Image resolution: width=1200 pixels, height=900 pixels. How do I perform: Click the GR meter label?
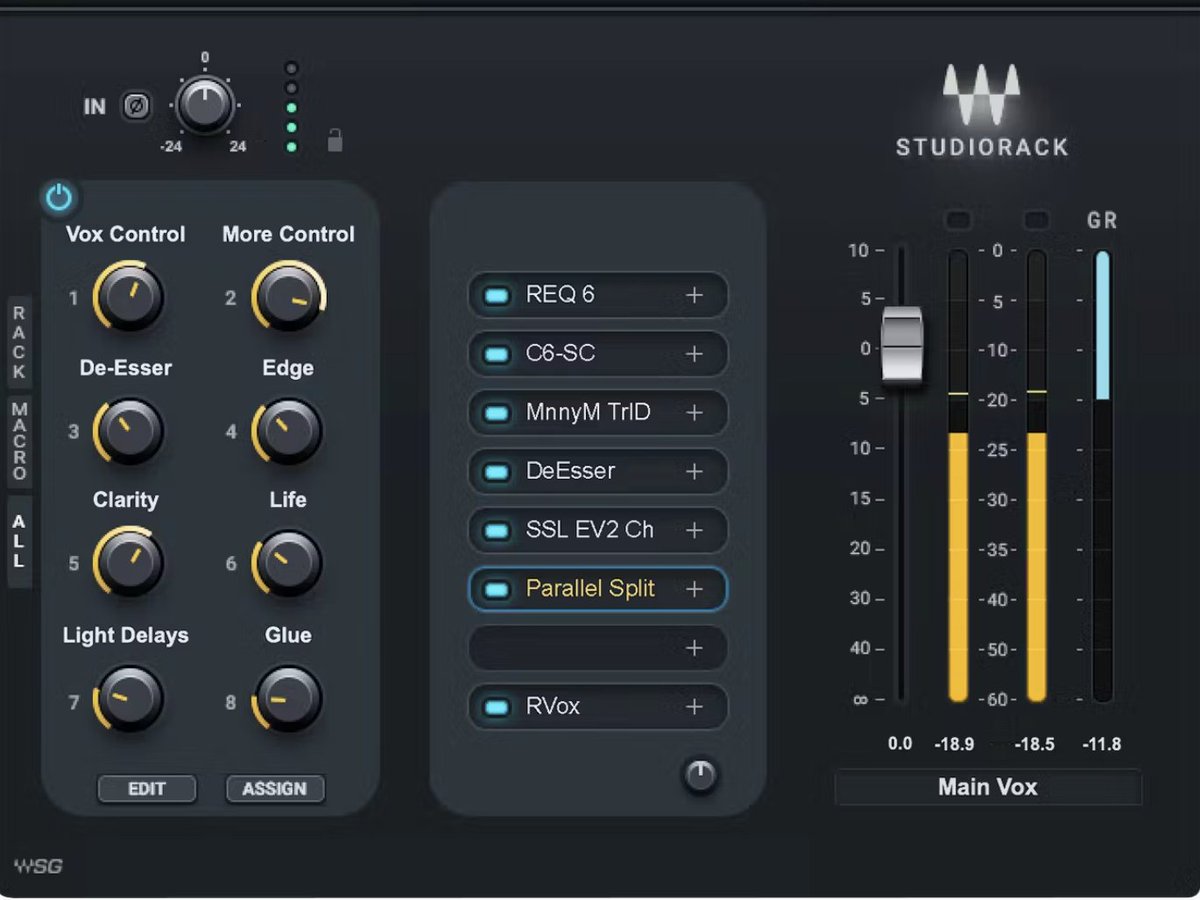tap(1102, 221)
